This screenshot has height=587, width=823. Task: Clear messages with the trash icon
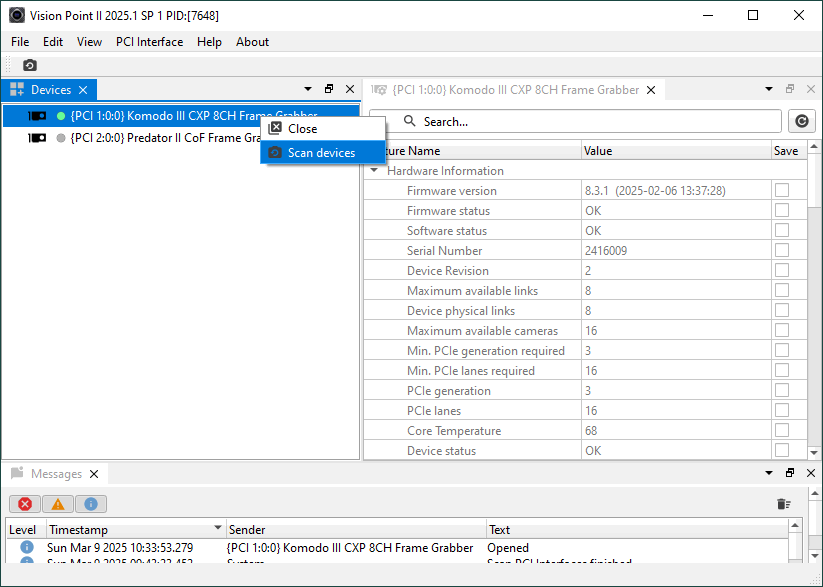coord(784,504)
